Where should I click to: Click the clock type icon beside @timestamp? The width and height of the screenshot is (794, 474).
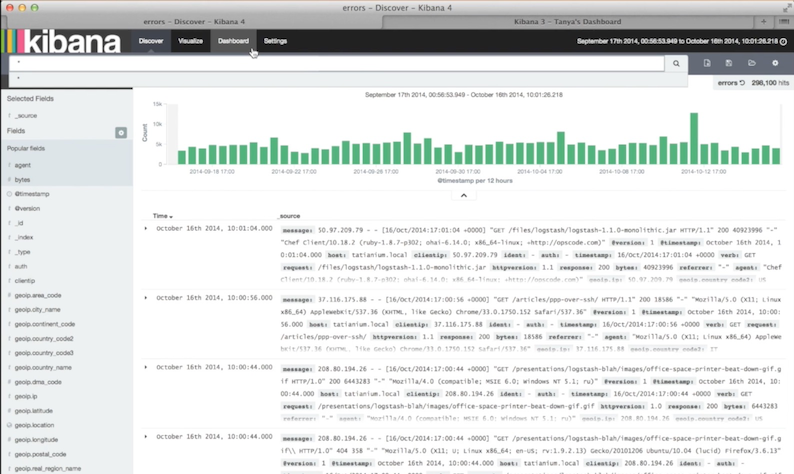click(9, 194)
